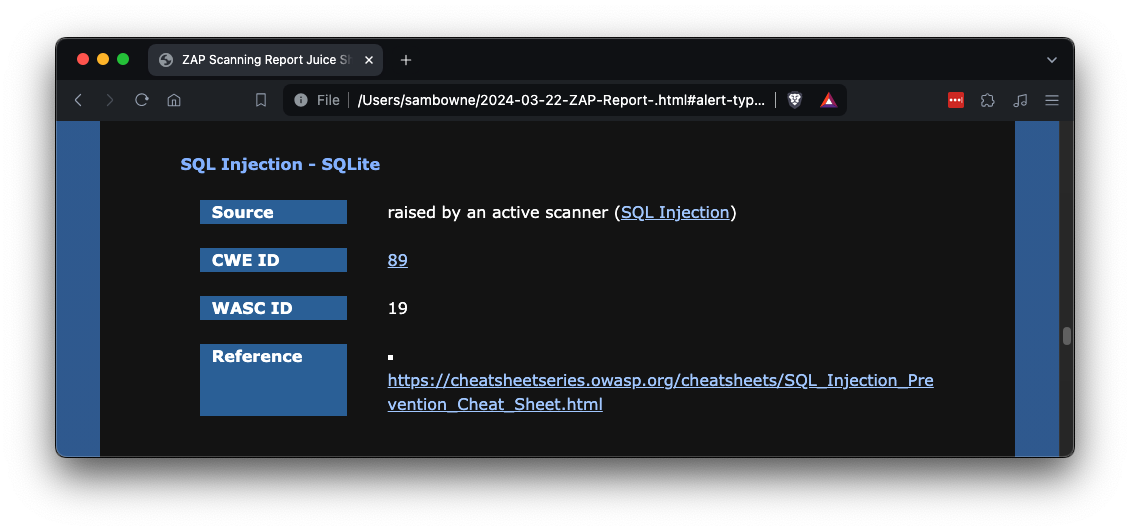The width and height of the screenshot is (1130, 531).
Task: Open the Extensions puzzle icon
Action: click(x=988, y=100)
